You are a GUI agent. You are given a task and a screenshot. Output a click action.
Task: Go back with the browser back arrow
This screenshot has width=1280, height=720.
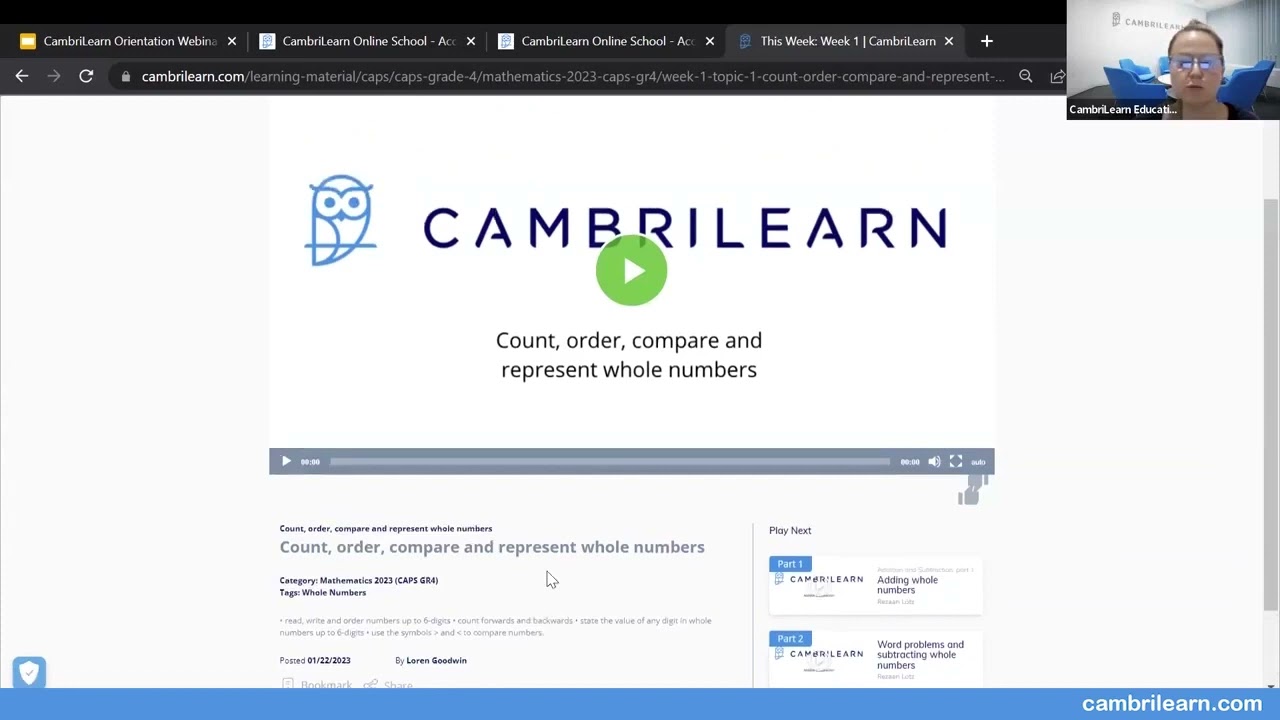[22, 76]
